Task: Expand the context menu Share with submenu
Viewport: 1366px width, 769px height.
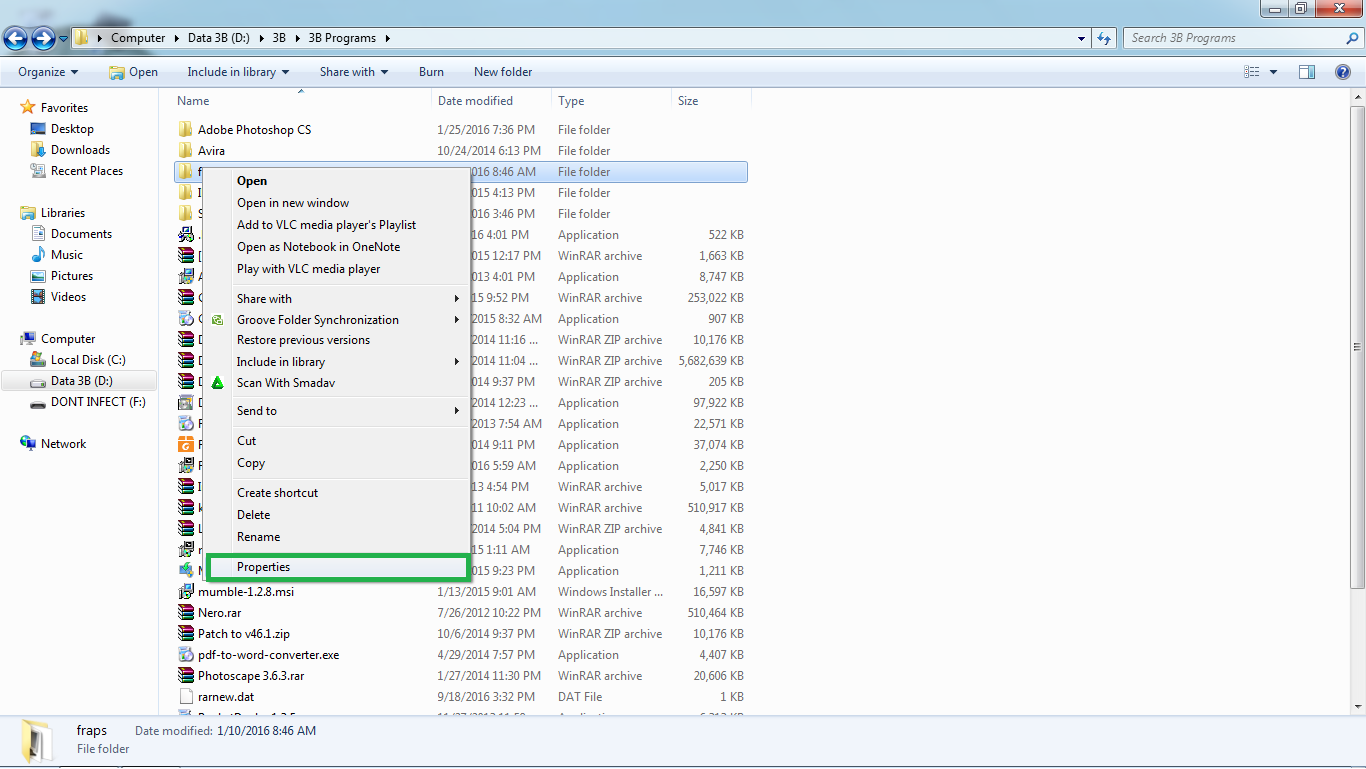Action: coord(338,299)
